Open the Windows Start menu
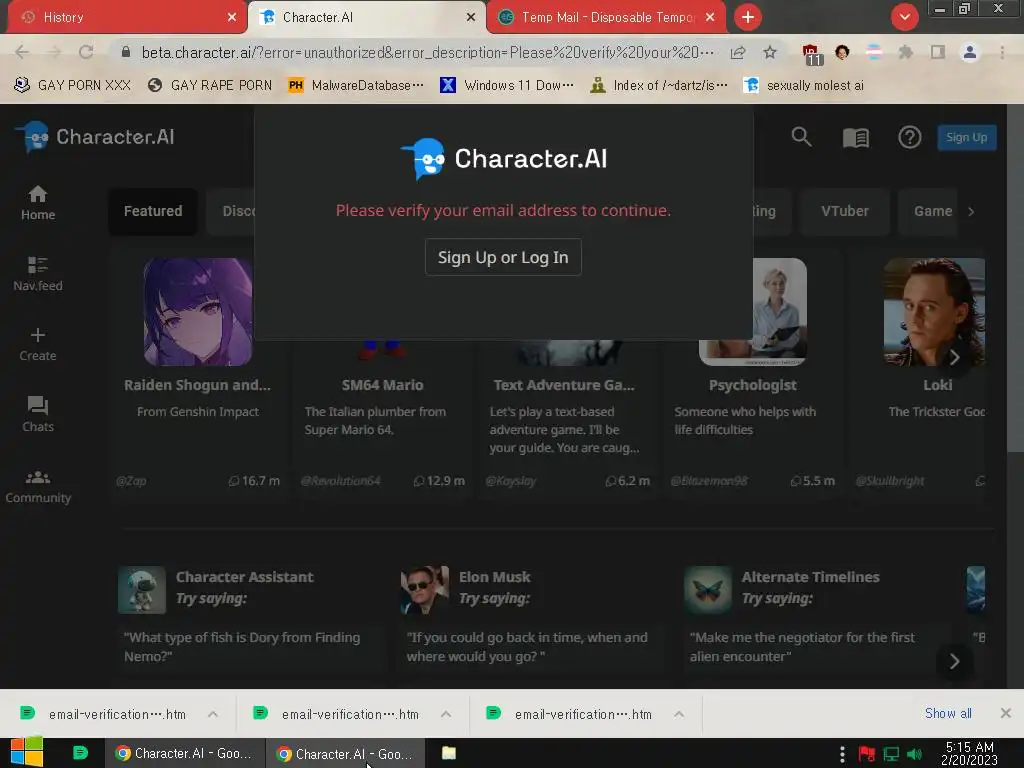1024x768 pixels. (x=27, y=752)
